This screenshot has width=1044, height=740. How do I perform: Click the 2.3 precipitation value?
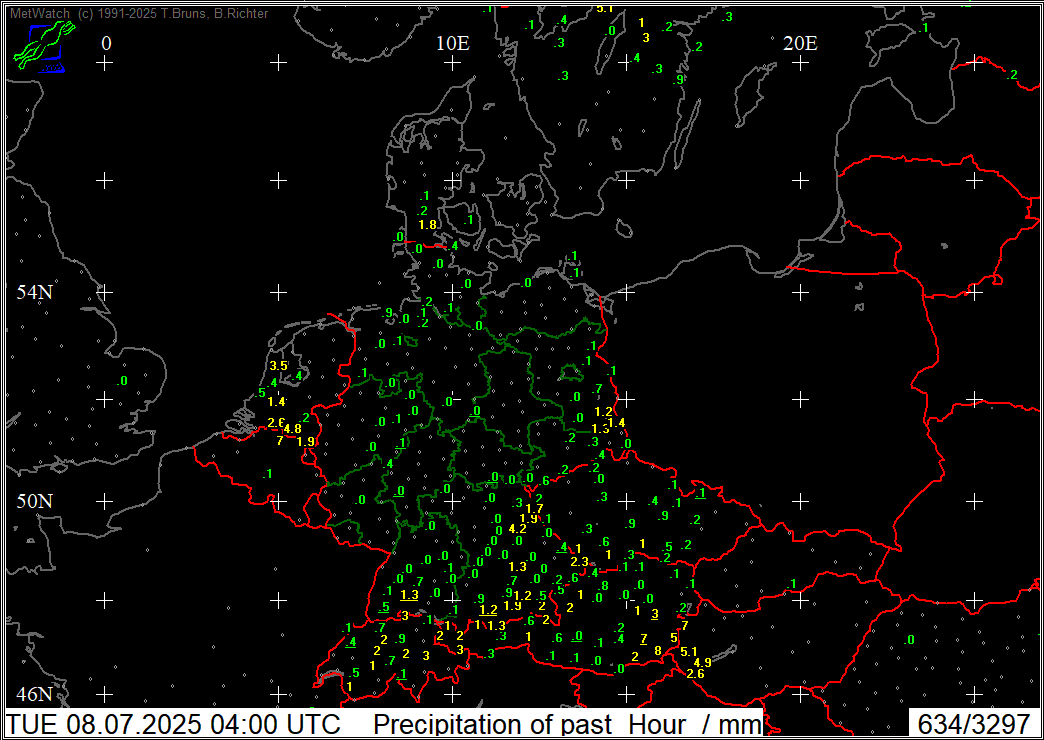click(x=580, y=561)
